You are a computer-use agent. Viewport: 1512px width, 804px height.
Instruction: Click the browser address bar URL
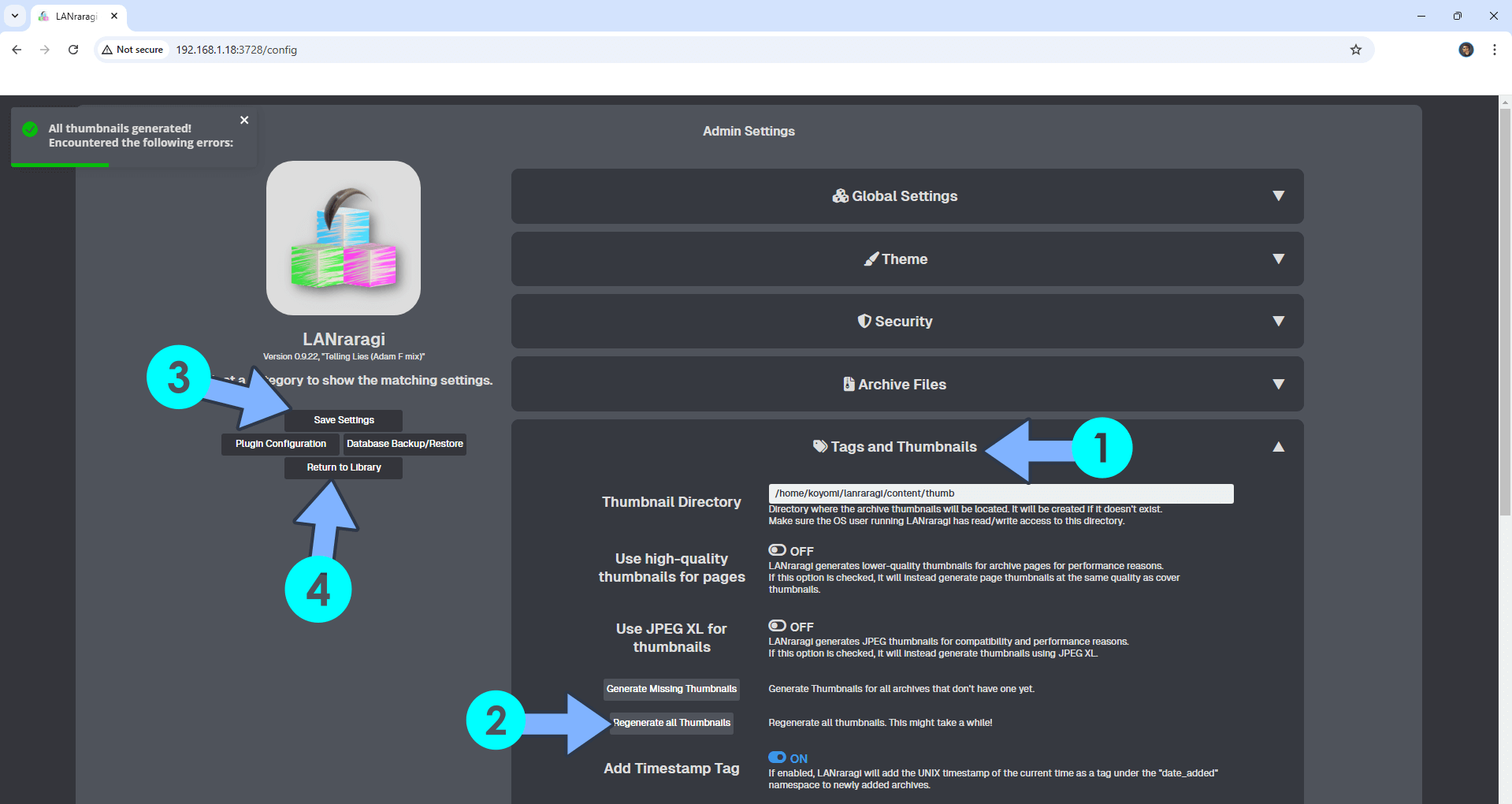(x=236, y=50)
